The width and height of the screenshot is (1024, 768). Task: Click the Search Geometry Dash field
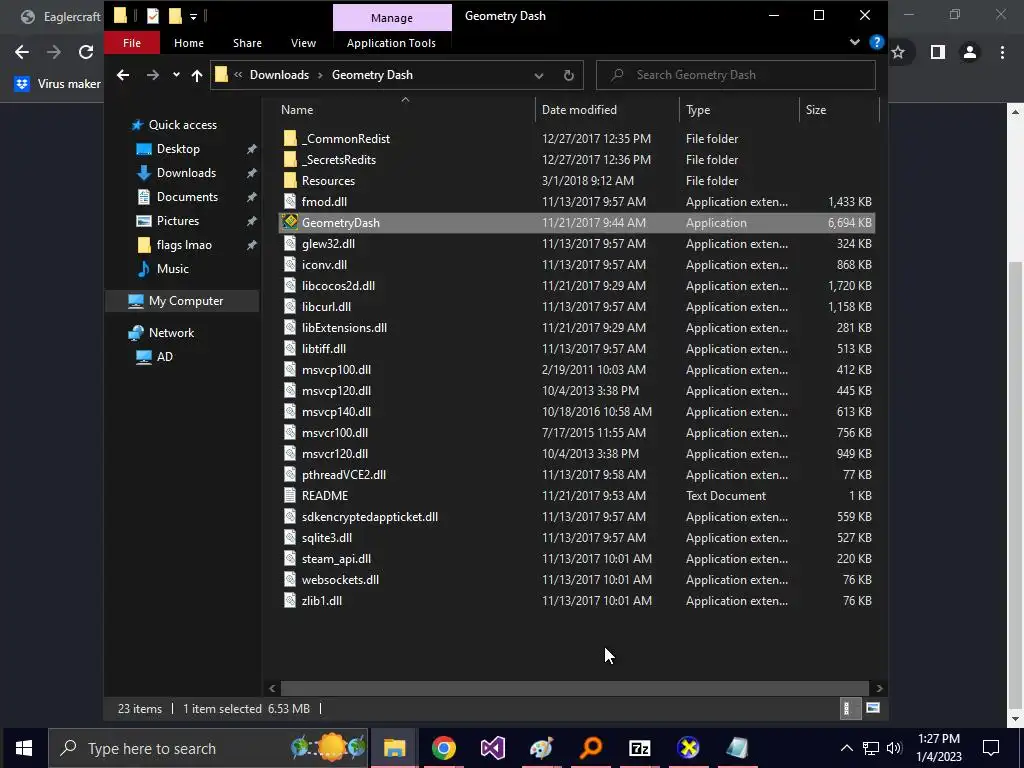[735, 75]
